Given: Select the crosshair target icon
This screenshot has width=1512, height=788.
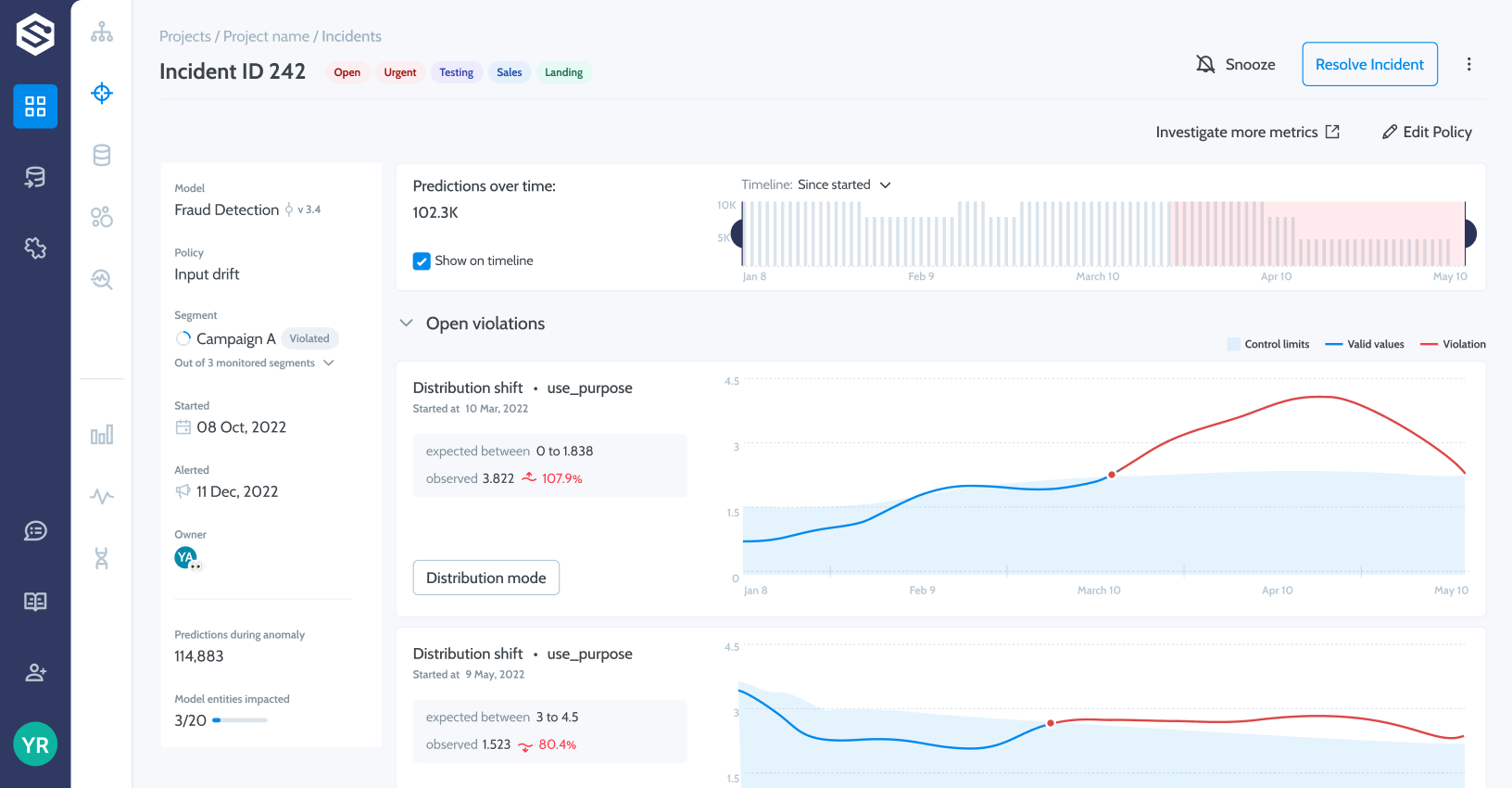Looking at the screenshot, I should pyautogui.click(x=102, y=93).
